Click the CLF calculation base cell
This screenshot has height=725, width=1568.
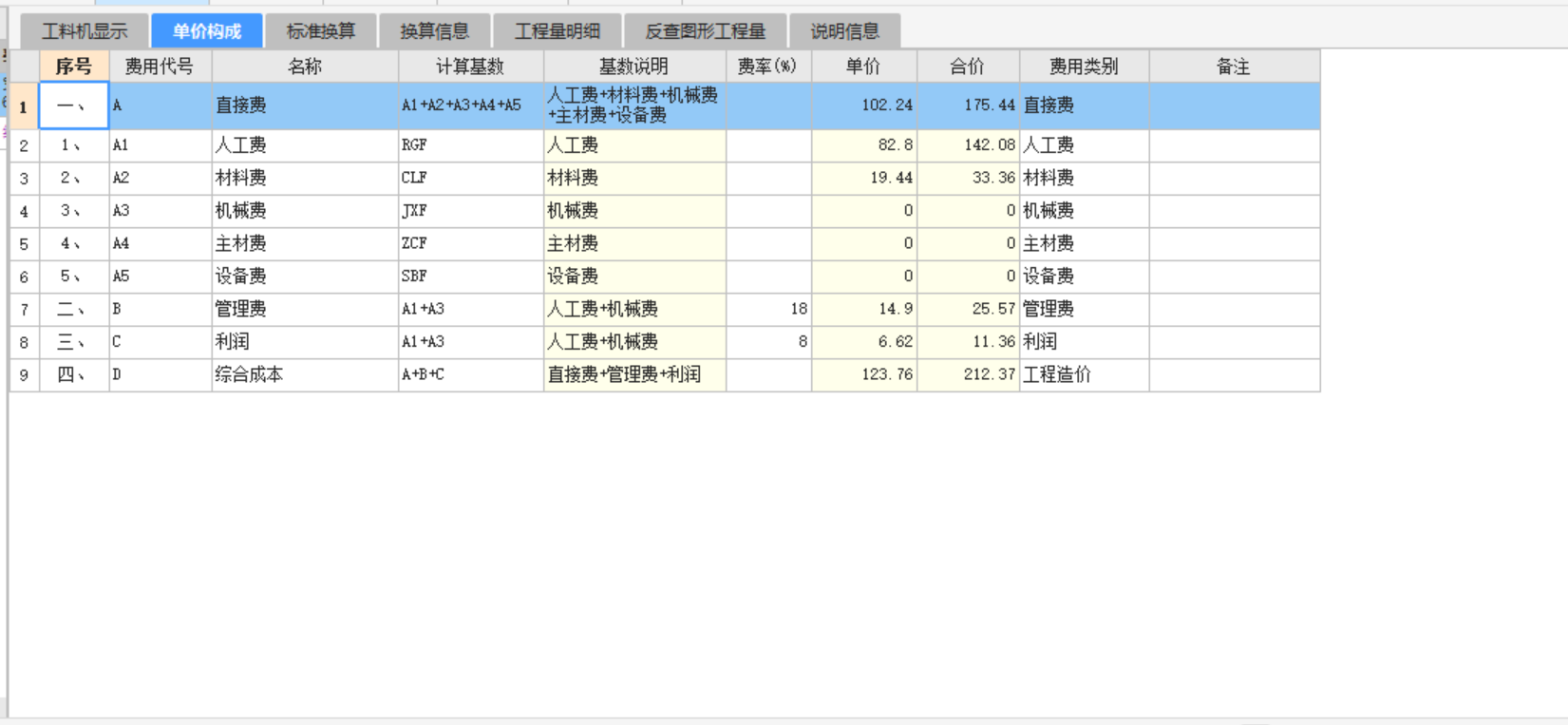(x=470, y=179)
